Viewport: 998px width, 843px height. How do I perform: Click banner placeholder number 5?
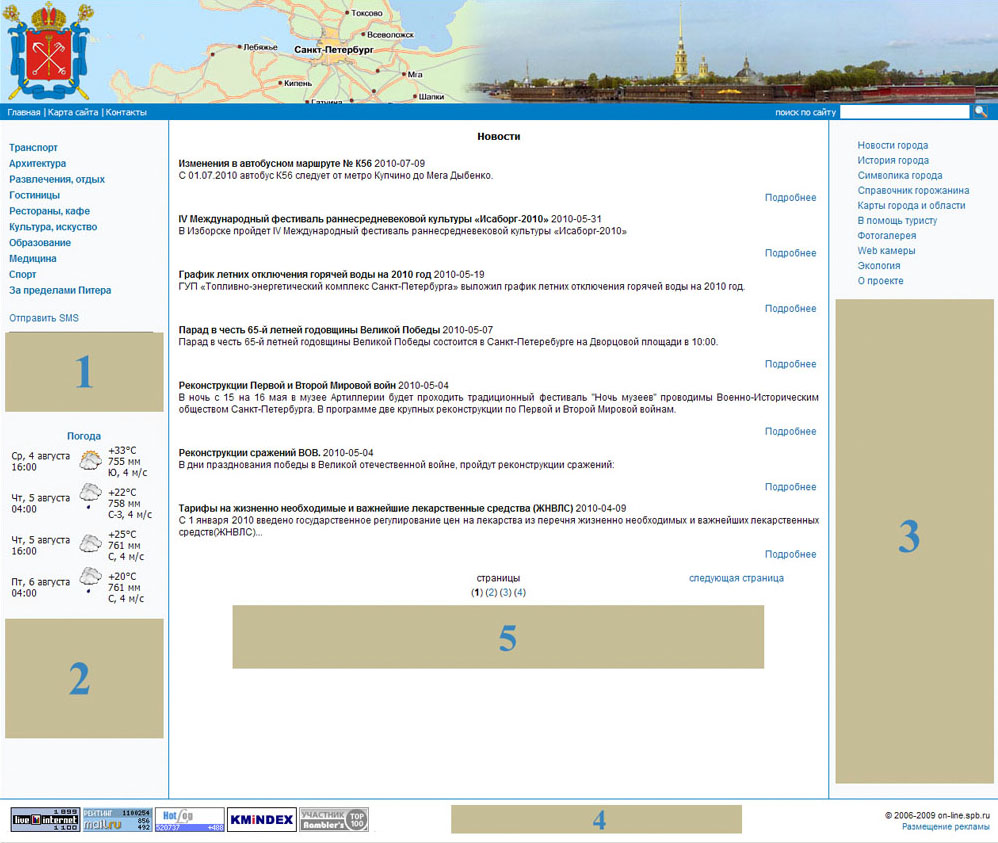[x=498, y=637]
